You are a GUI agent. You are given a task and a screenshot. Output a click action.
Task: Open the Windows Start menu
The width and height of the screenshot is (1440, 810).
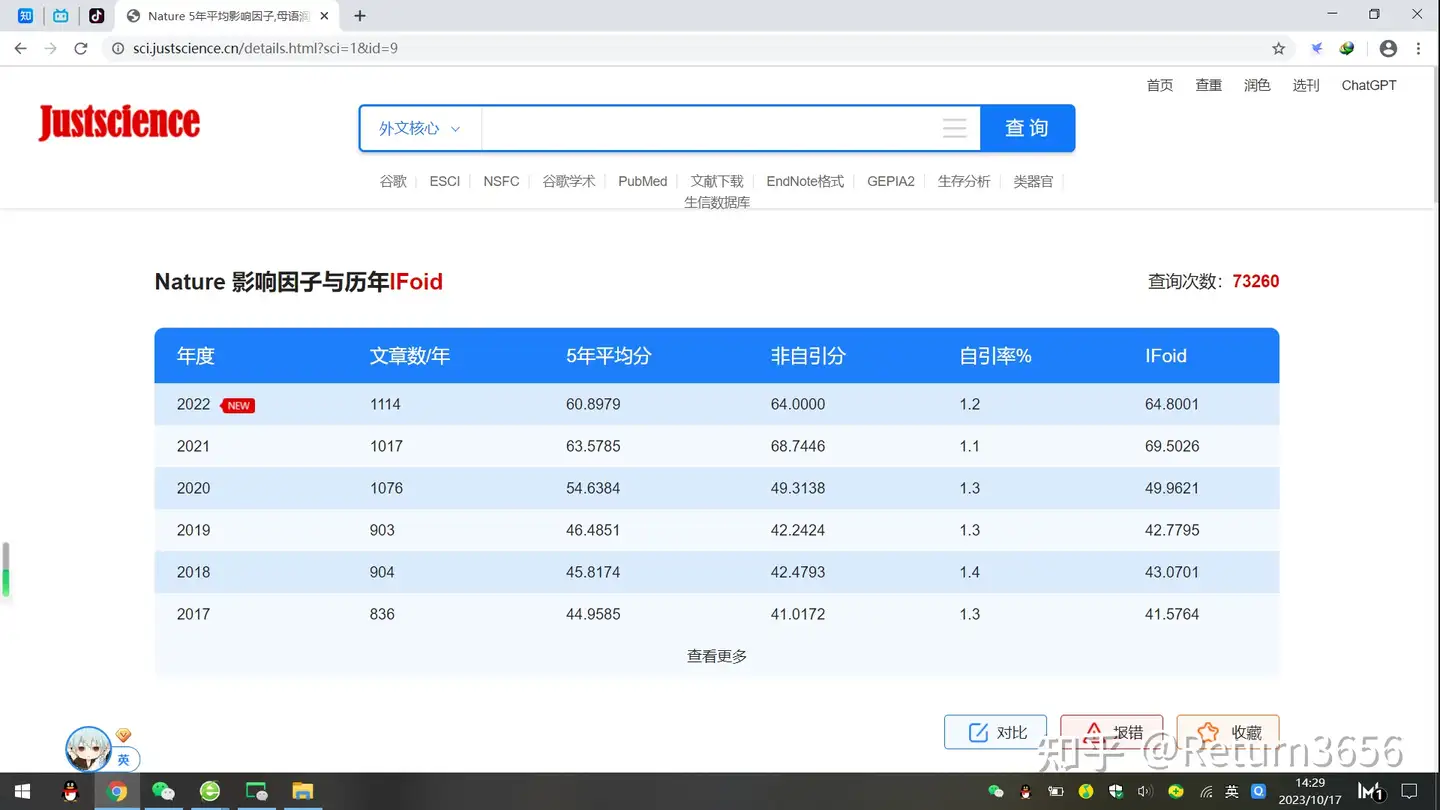(23, 791)
